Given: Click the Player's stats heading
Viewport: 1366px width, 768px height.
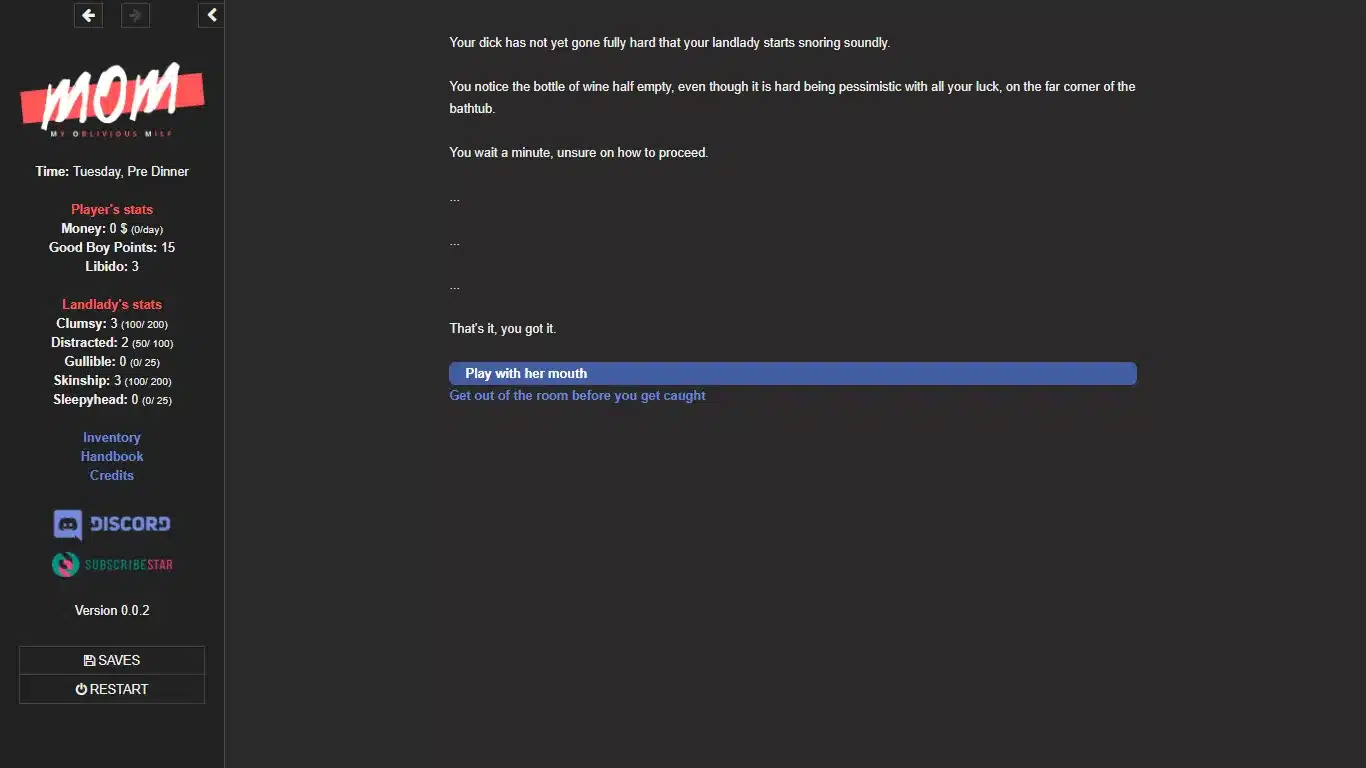Looking at the screenshot, I should pos(112,209).
